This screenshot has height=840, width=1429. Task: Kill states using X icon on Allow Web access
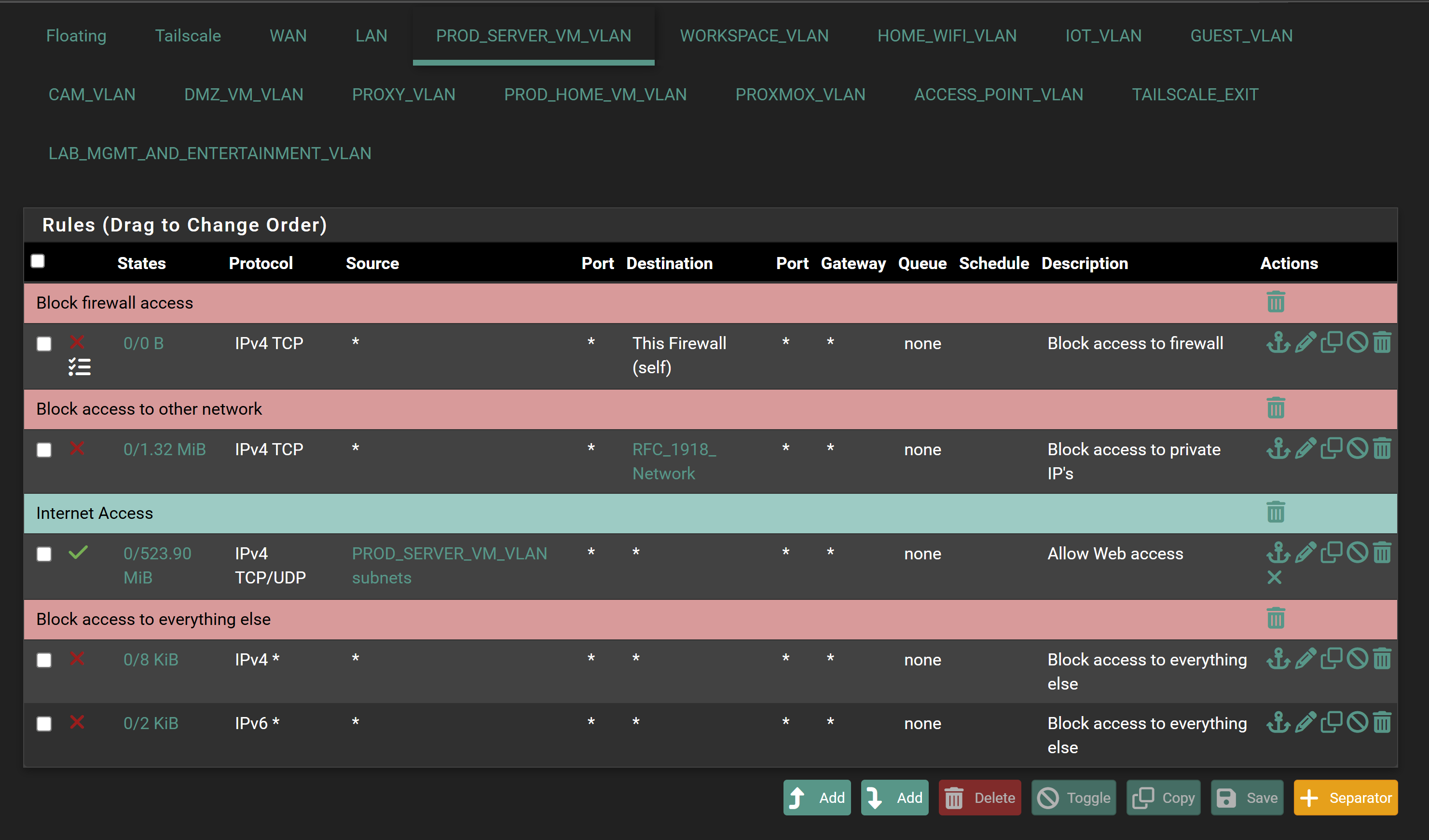click(x=1274, y=578)
